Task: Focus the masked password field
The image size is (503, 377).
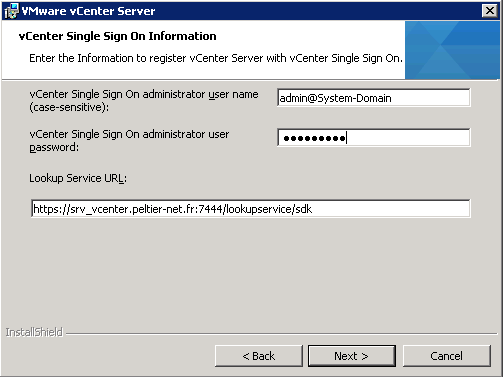Action: coord(374,137)
